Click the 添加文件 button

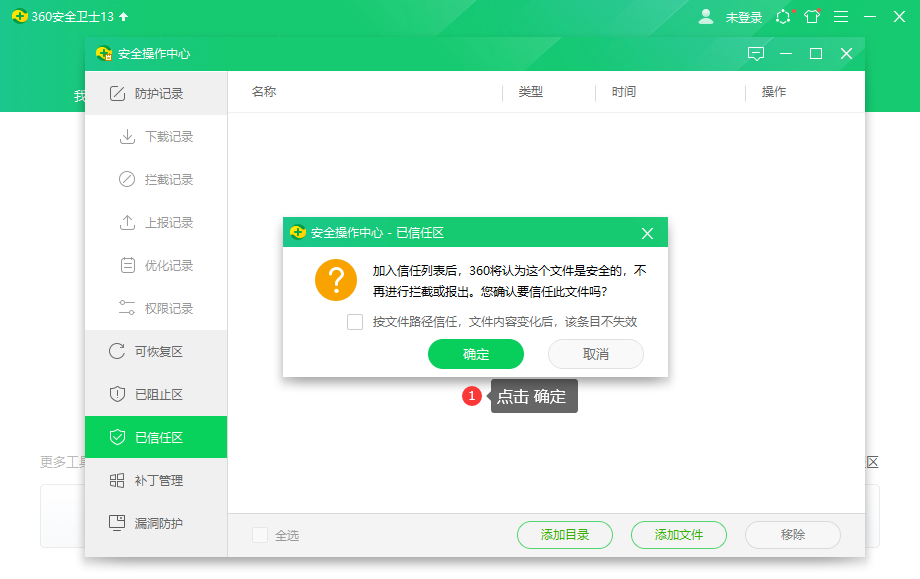pyautogui.click(x=678, y=535)
